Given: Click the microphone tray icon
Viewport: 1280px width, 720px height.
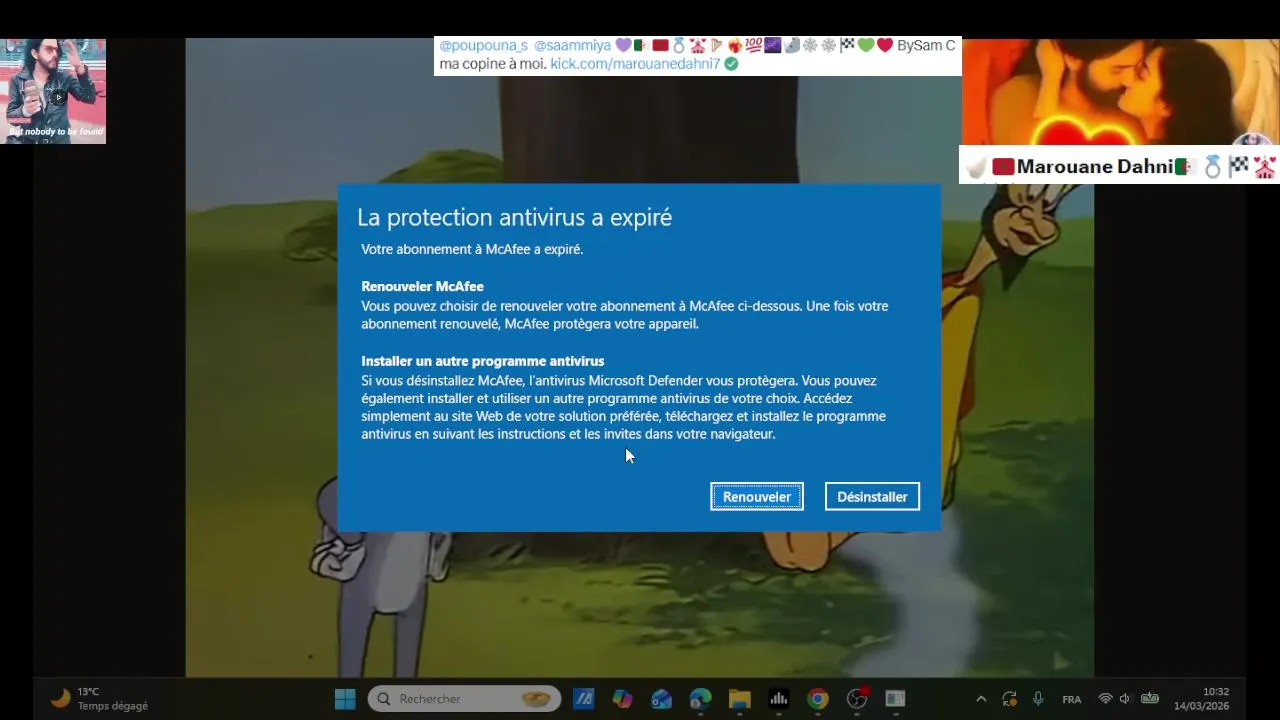Looking at the screenshot, I should pyautogui.click(x=1038, y=699).
